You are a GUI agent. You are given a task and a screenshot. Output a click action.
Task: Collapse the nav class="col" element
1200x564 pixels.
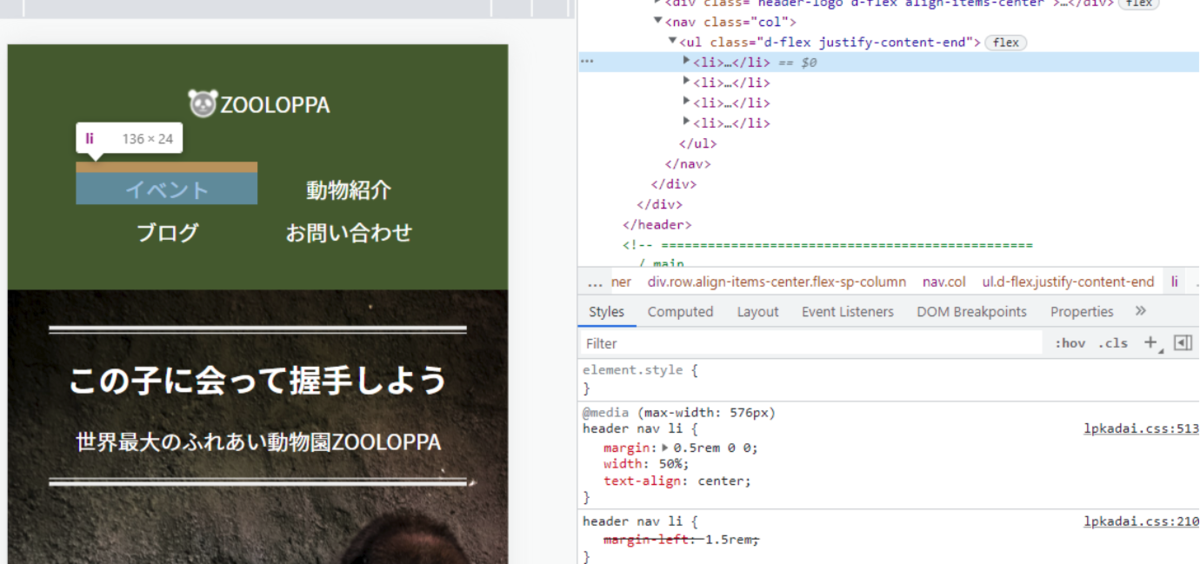658,21
